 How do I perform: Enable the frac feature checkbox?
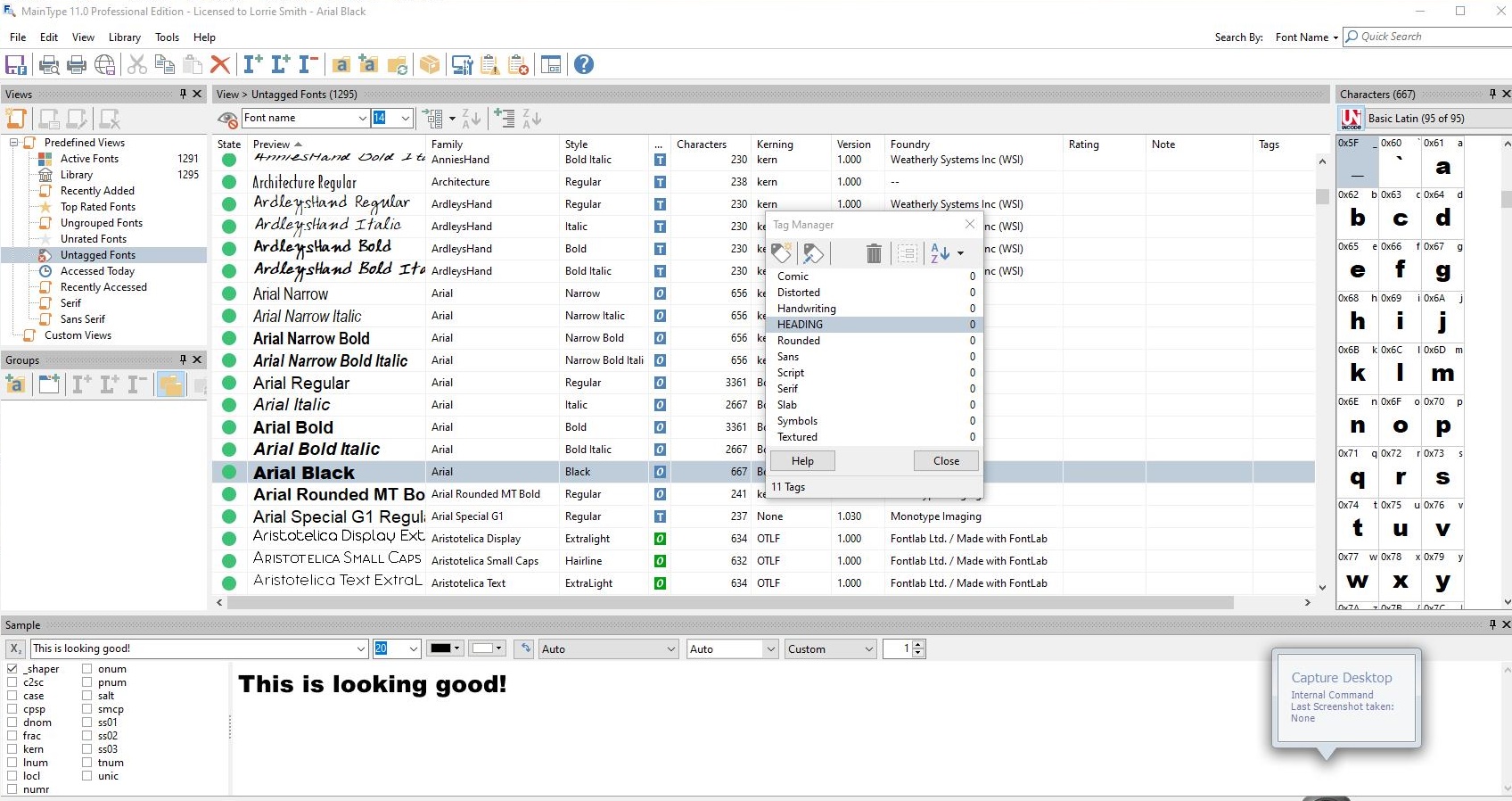[12, 736]
